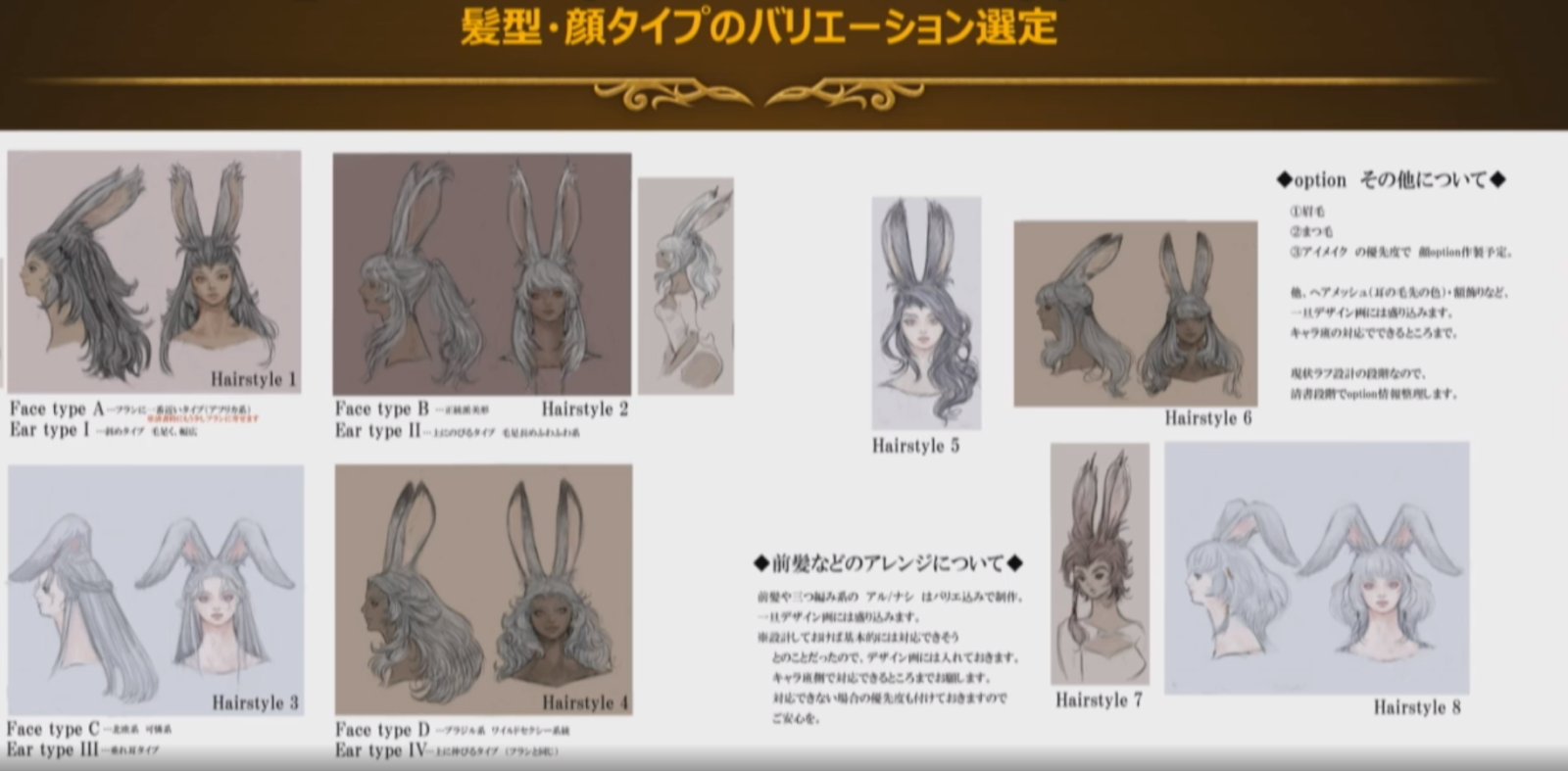Click the 'Face type C' label

pos(53,729)
